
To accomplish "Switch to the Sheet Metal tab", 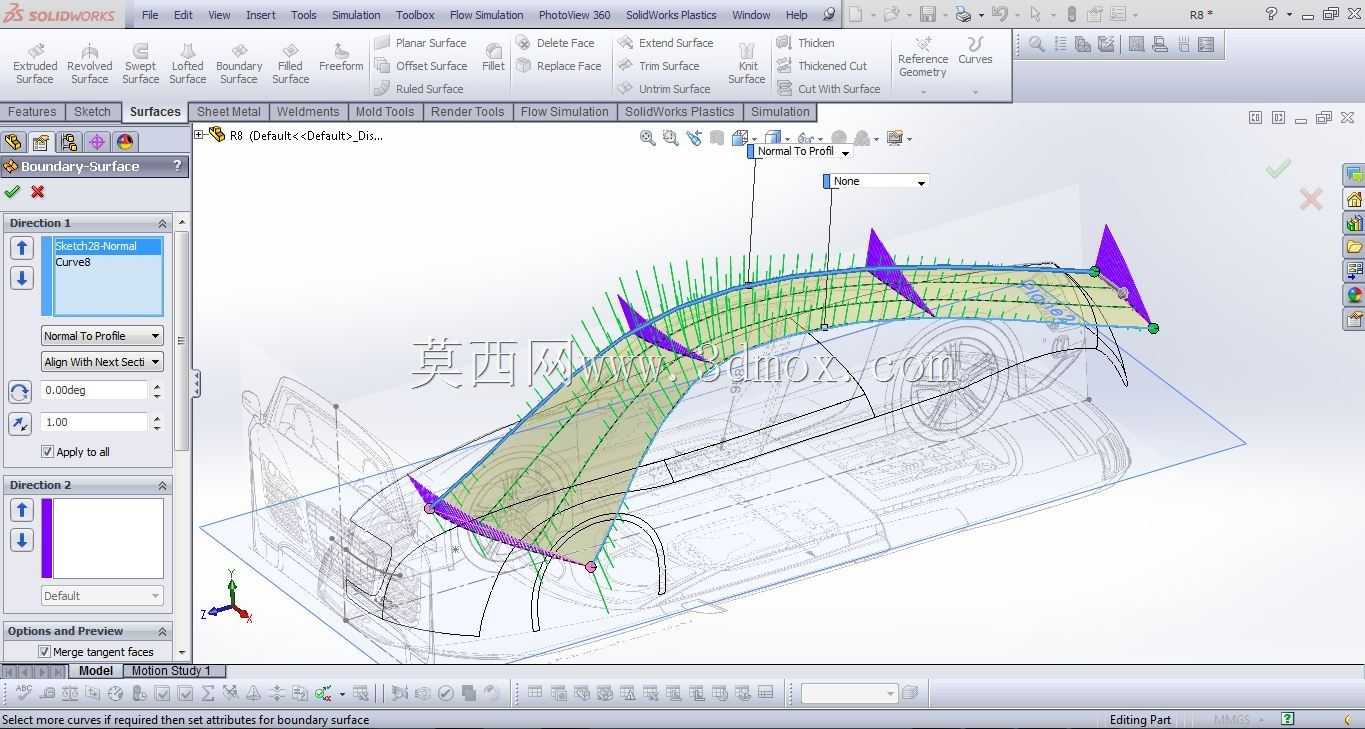I will click(228, 112).
